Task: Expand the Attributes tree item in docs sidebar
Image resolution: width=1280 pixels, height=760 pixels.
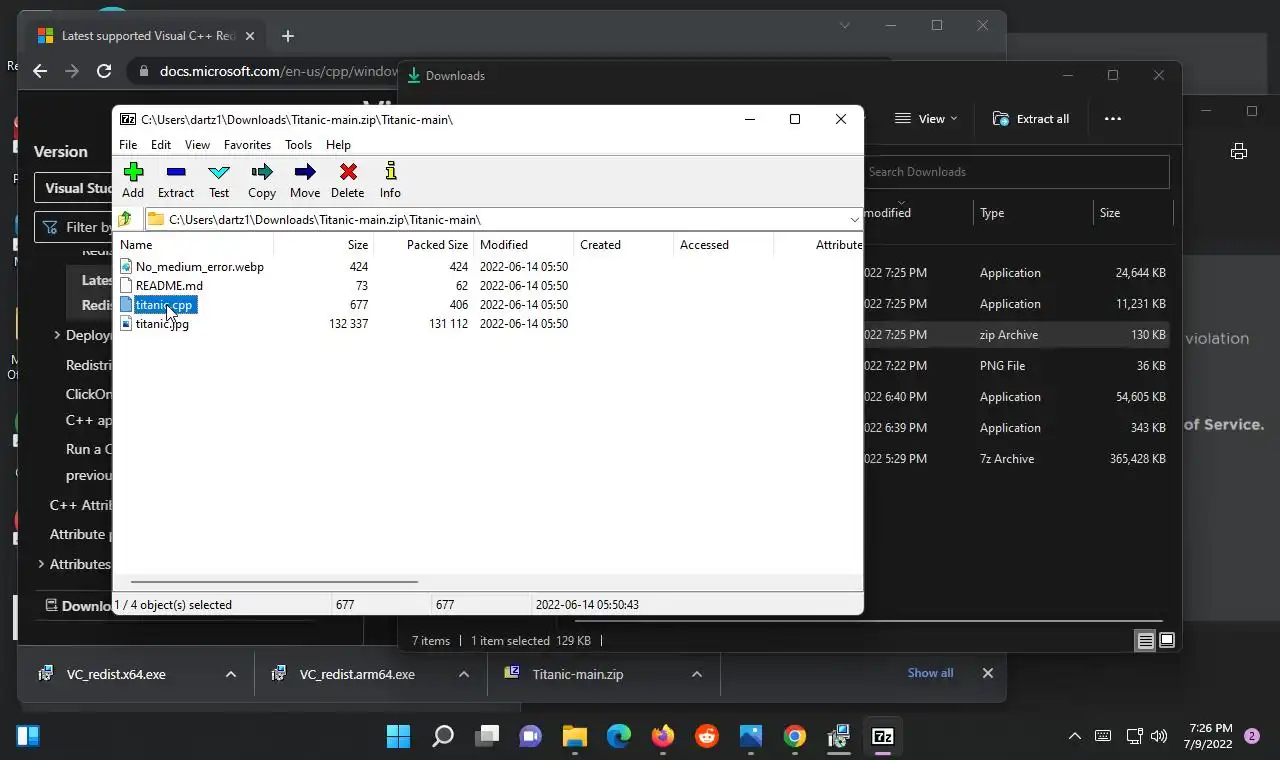Action: (41, 564)
